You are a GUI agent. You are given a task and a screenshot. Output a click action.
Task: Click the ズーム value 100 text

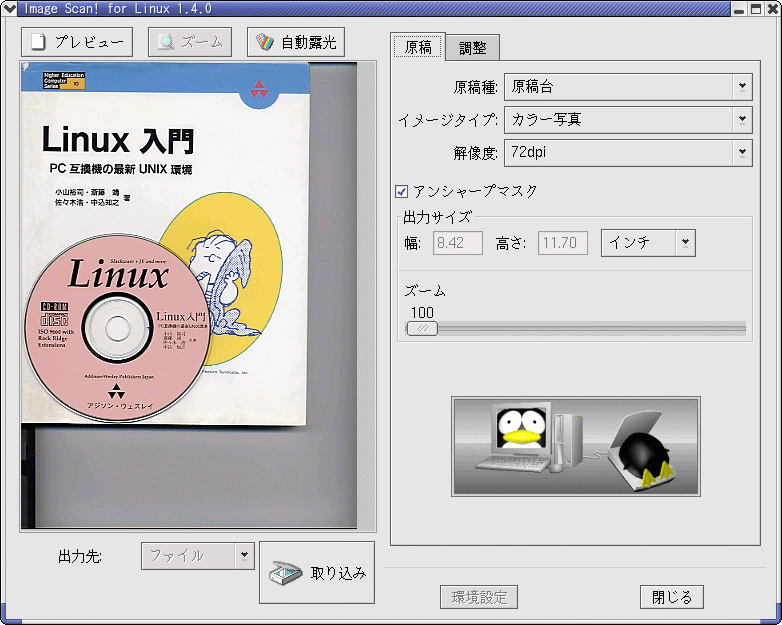pyautogui.click(x=422, y=313)
